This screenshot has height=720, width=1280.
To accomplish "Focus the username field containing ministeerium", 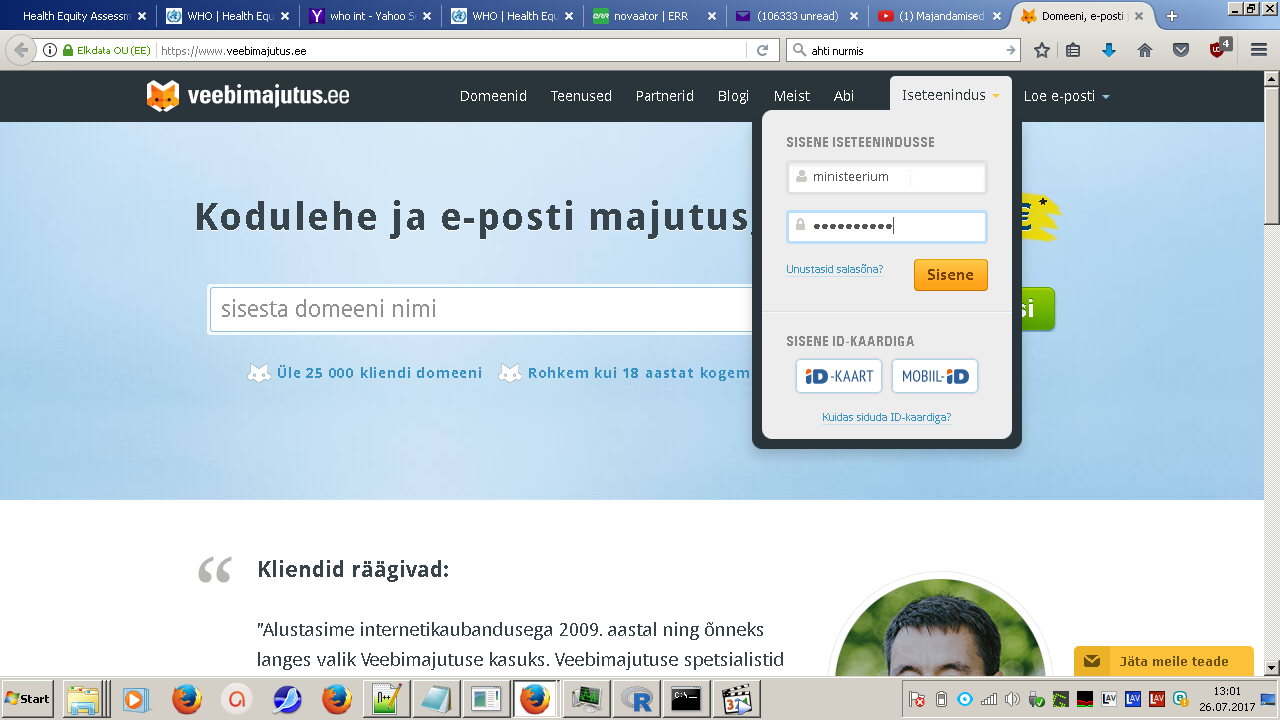I will [x=886, y=177].
